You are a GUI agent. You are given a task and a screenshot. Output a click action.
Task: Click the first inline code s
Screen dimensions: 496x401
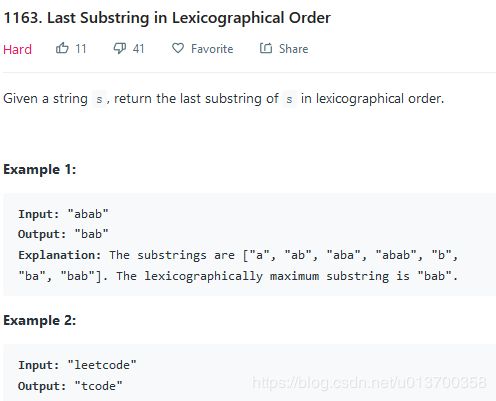[99, 99]
